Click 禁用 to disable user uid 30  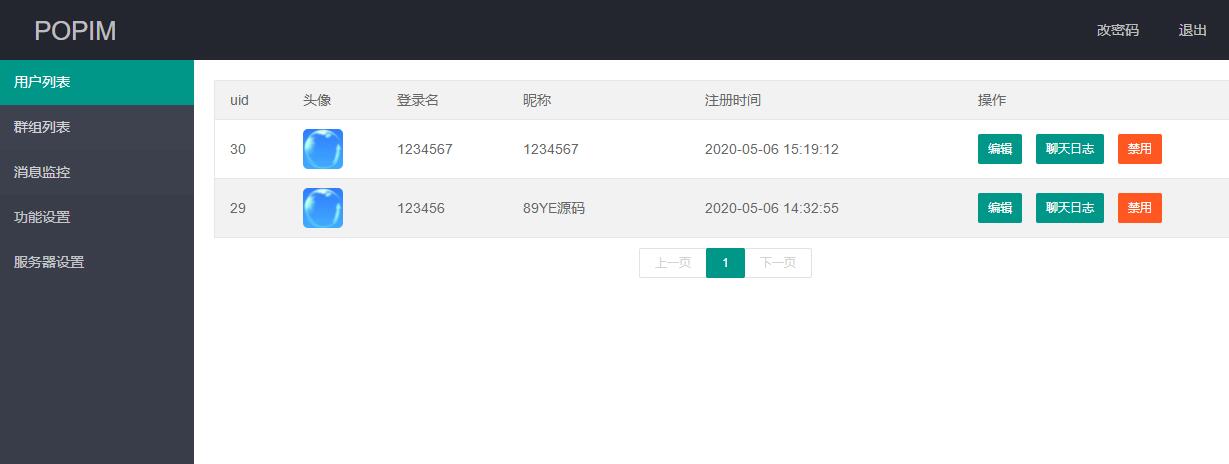[1139, 149]
